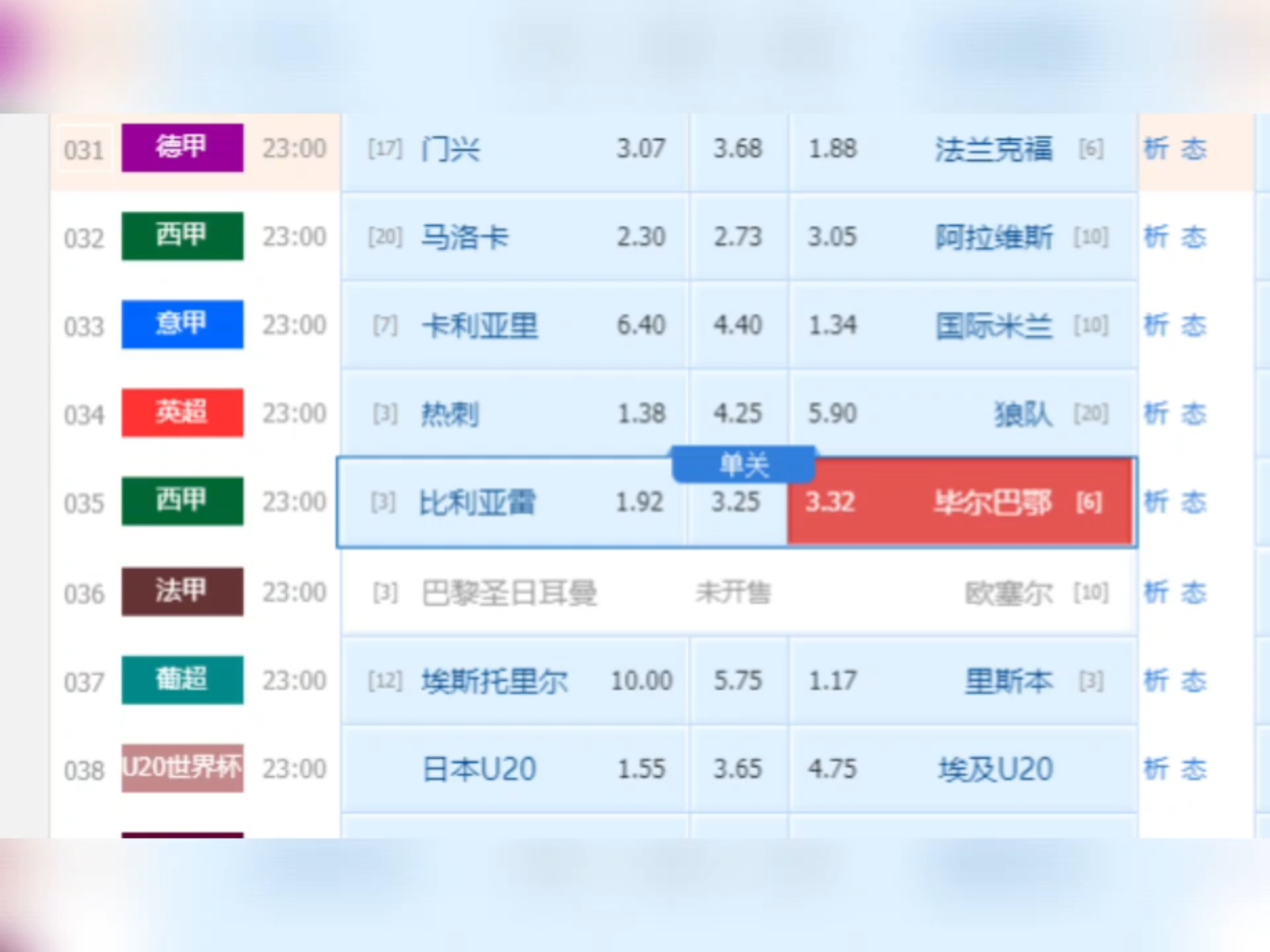Select the 10.00 home odds for 埃斯托里尔
Viewport: 1270px width, 952px height.
(643, 680)
